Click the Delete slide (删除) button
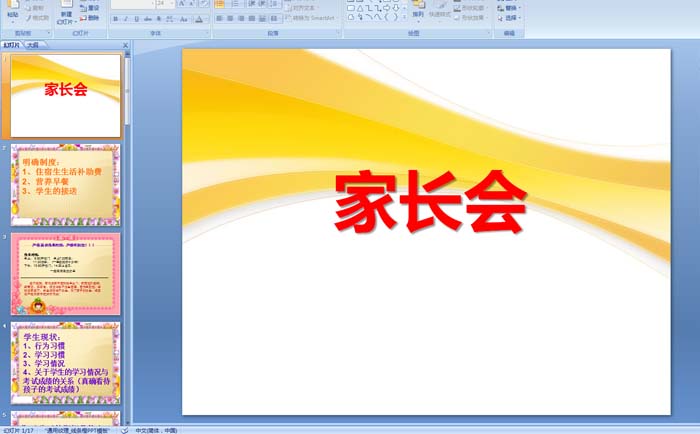Image resolution: width=700 pixels, height=434 pixels. point(90,18)
